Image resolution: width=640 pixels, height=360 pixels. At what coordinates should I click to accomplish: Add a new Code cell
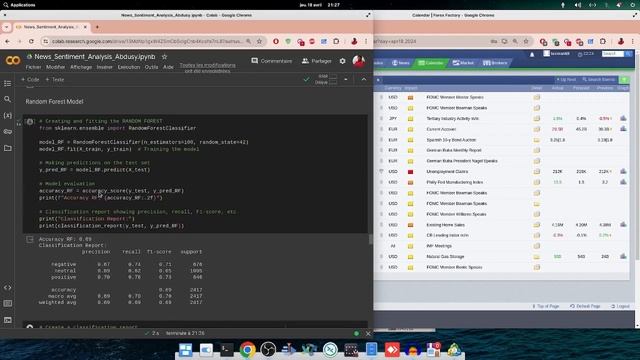(30, 80)
